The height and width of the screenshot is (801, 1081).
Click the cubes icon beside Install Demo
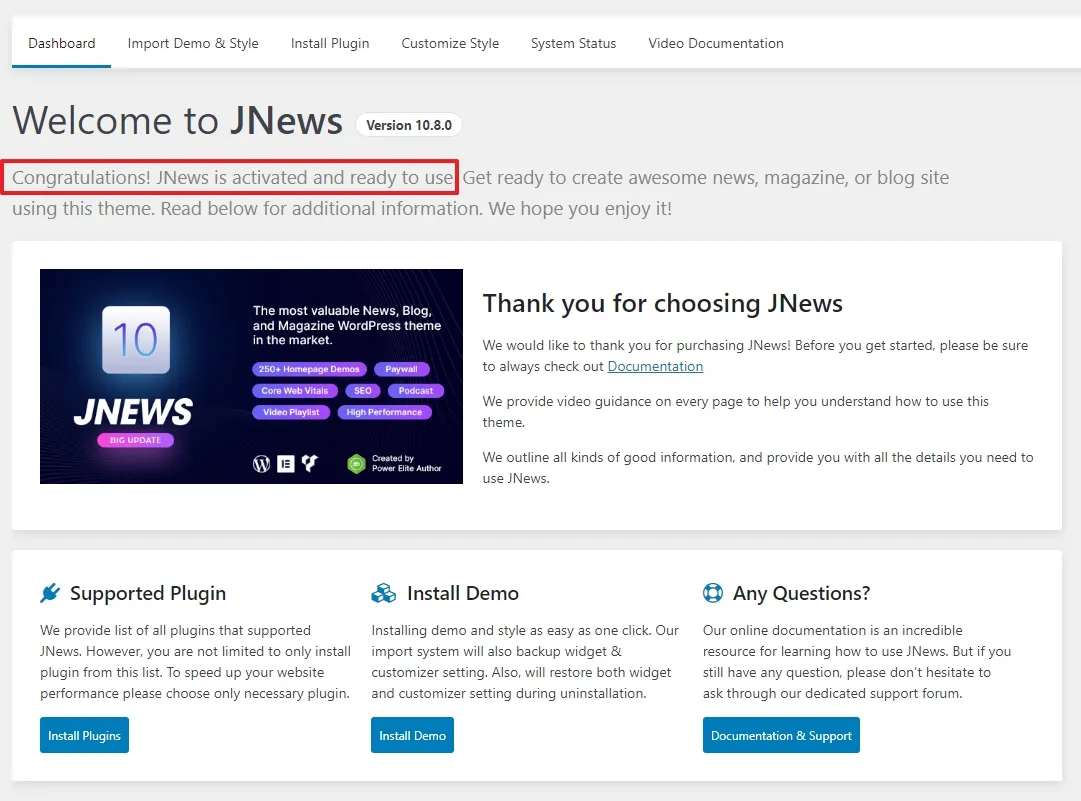pos(383,593)
